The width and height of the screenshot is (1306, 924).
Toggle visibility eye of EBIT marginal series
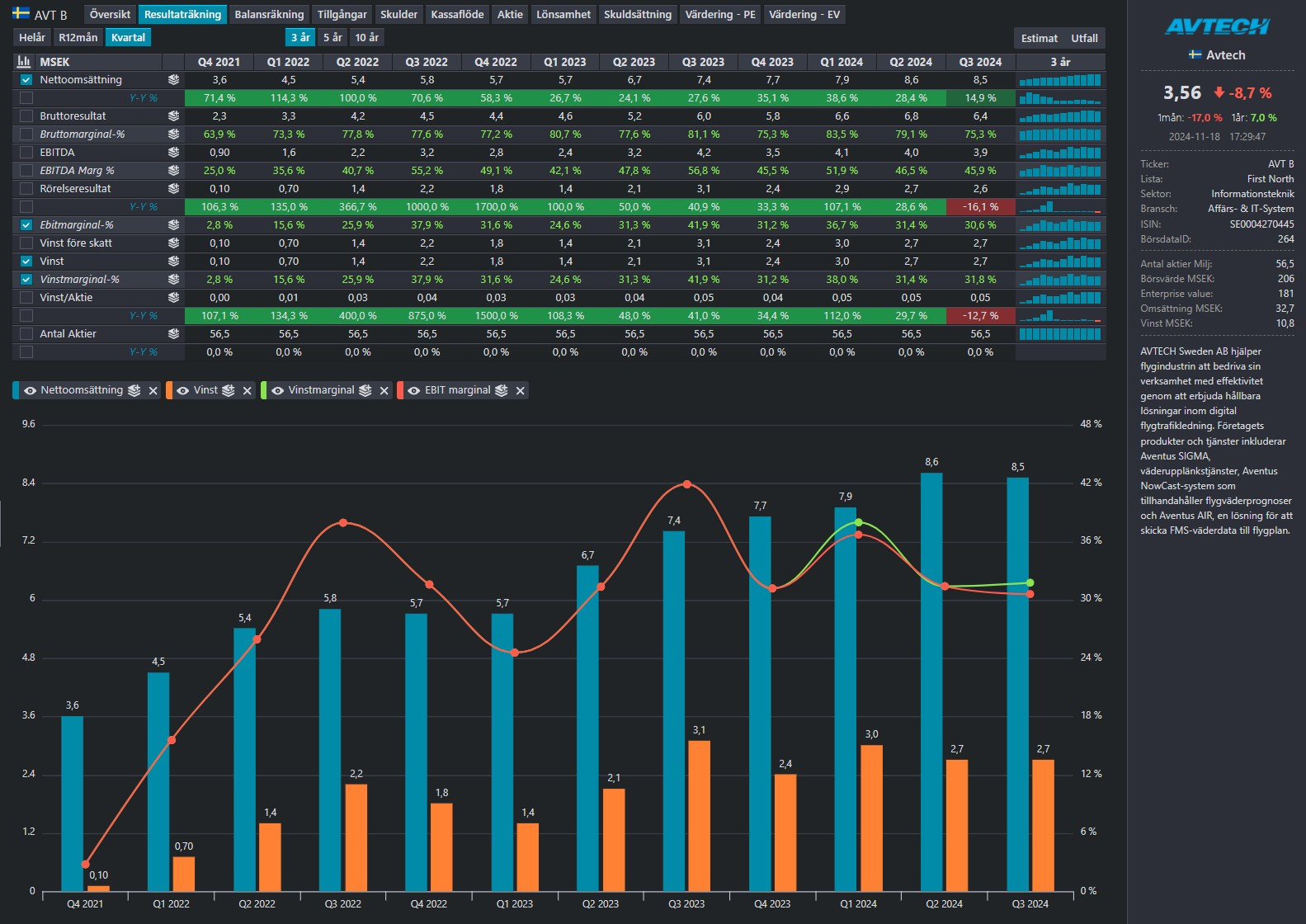click(x=414, y=391)
